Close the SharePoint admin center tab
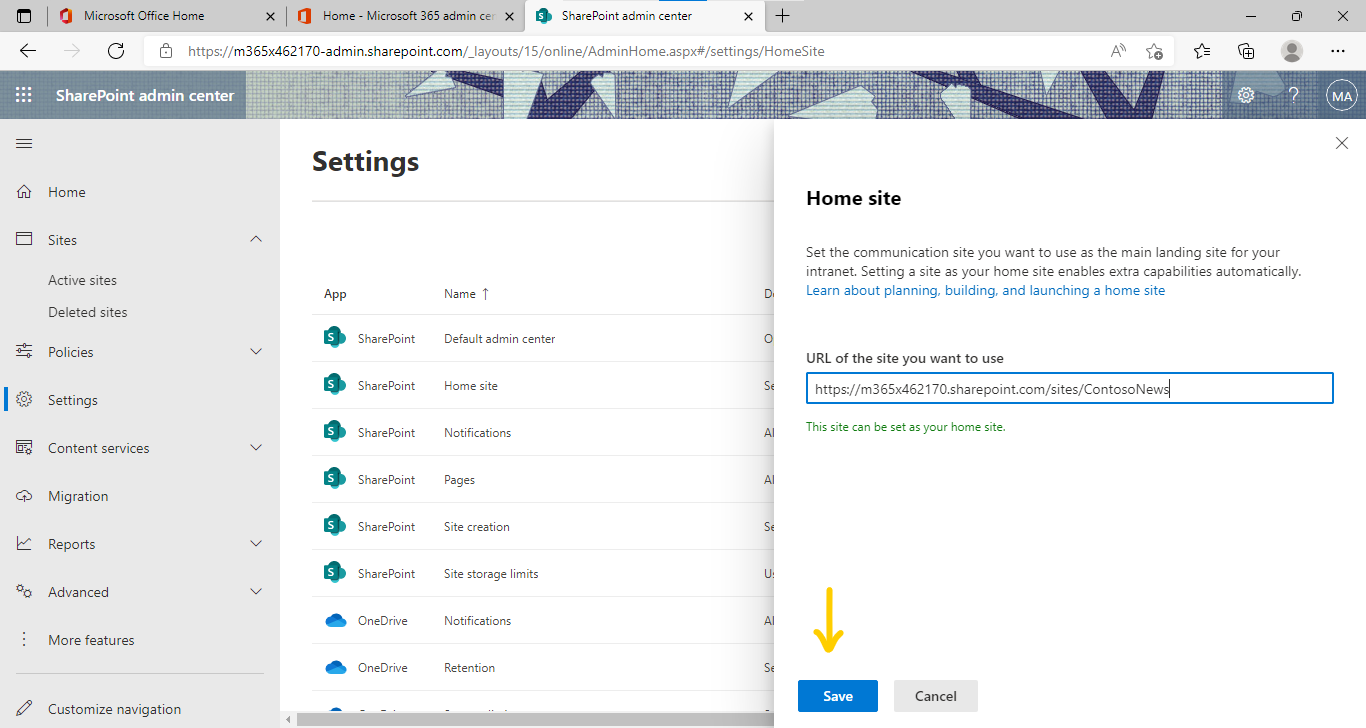Screen dimensions: 1366x728 [748, 16]
